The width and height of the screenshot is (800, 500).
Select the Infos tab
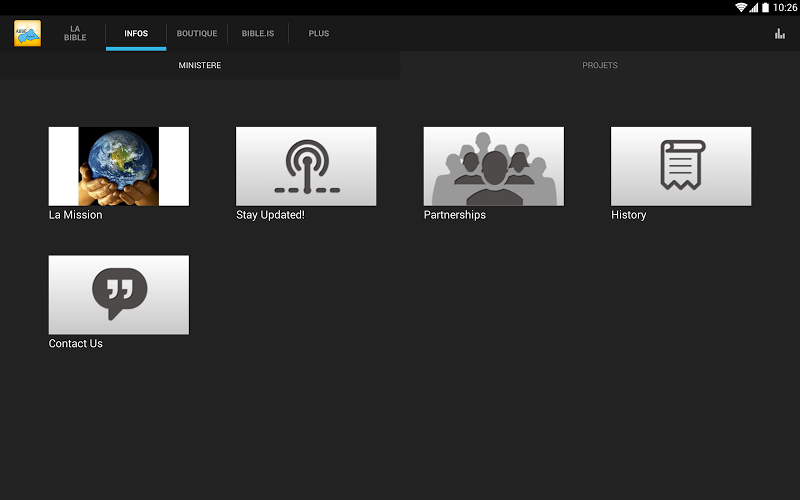click(x=136, y=33)
